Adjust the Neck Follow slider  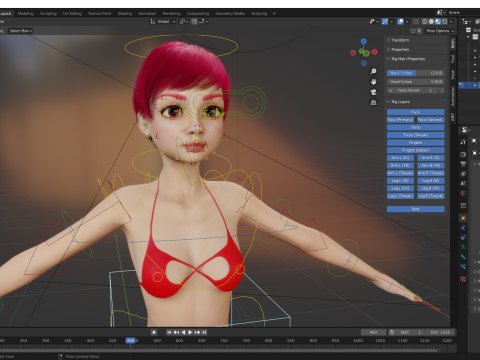tap(415, 73)
